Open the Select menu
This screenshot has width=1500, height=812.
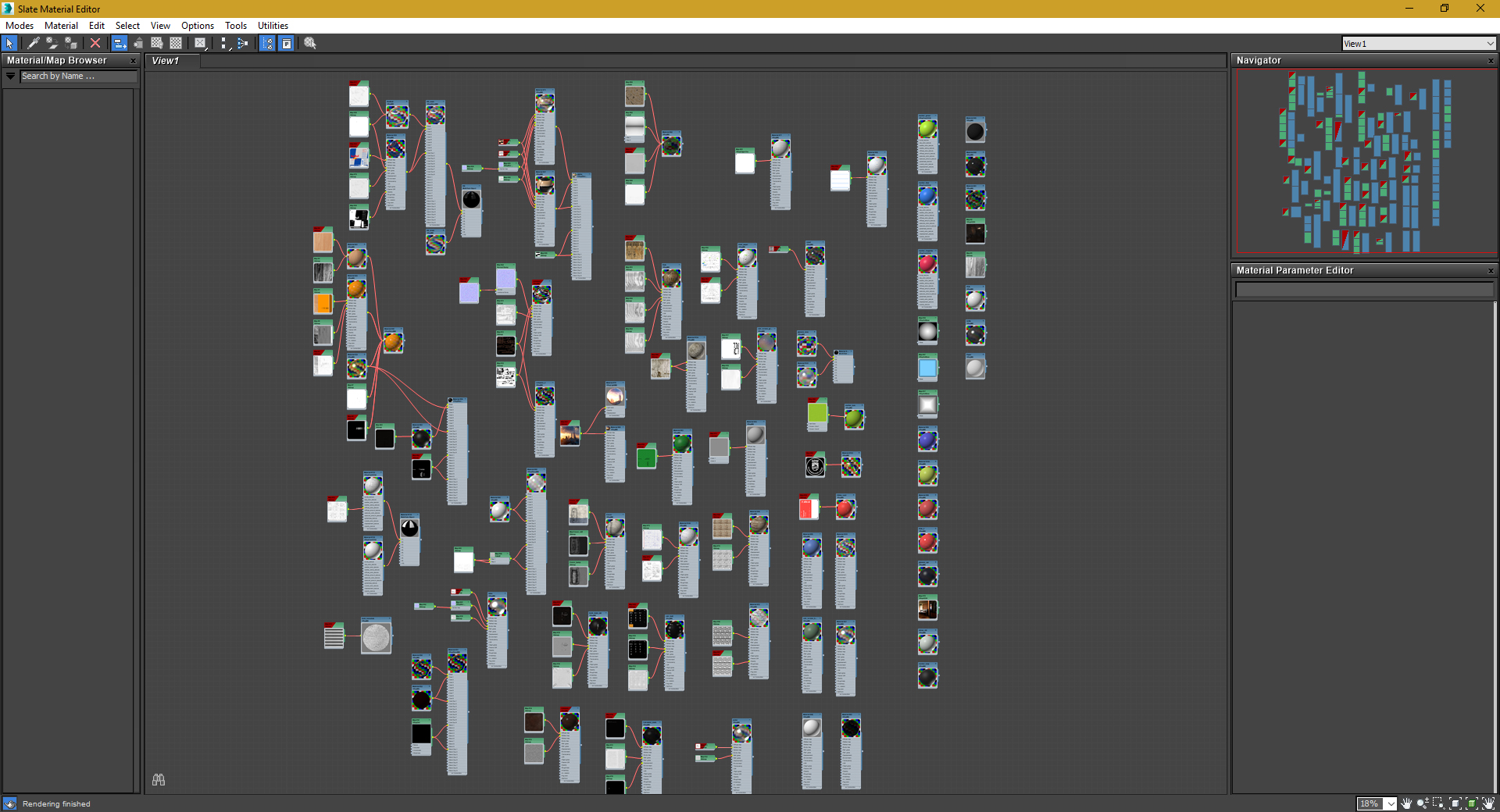click(x=127, y=26)
